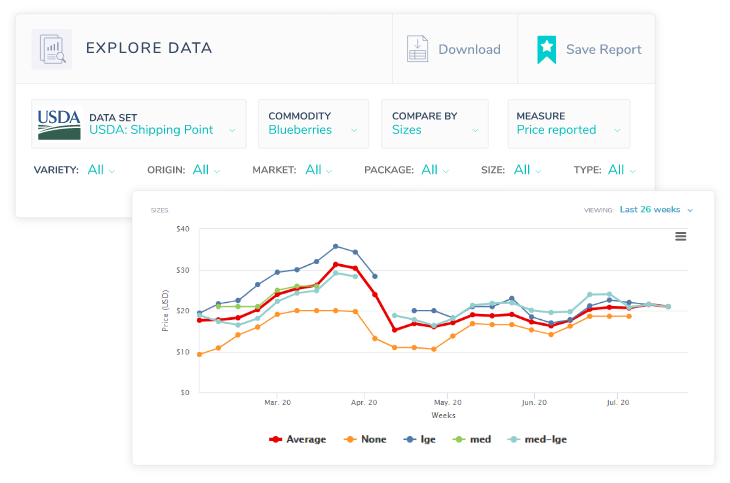Click the Download file icon
The height and width of the screenshot is (483, 730).
417,49
